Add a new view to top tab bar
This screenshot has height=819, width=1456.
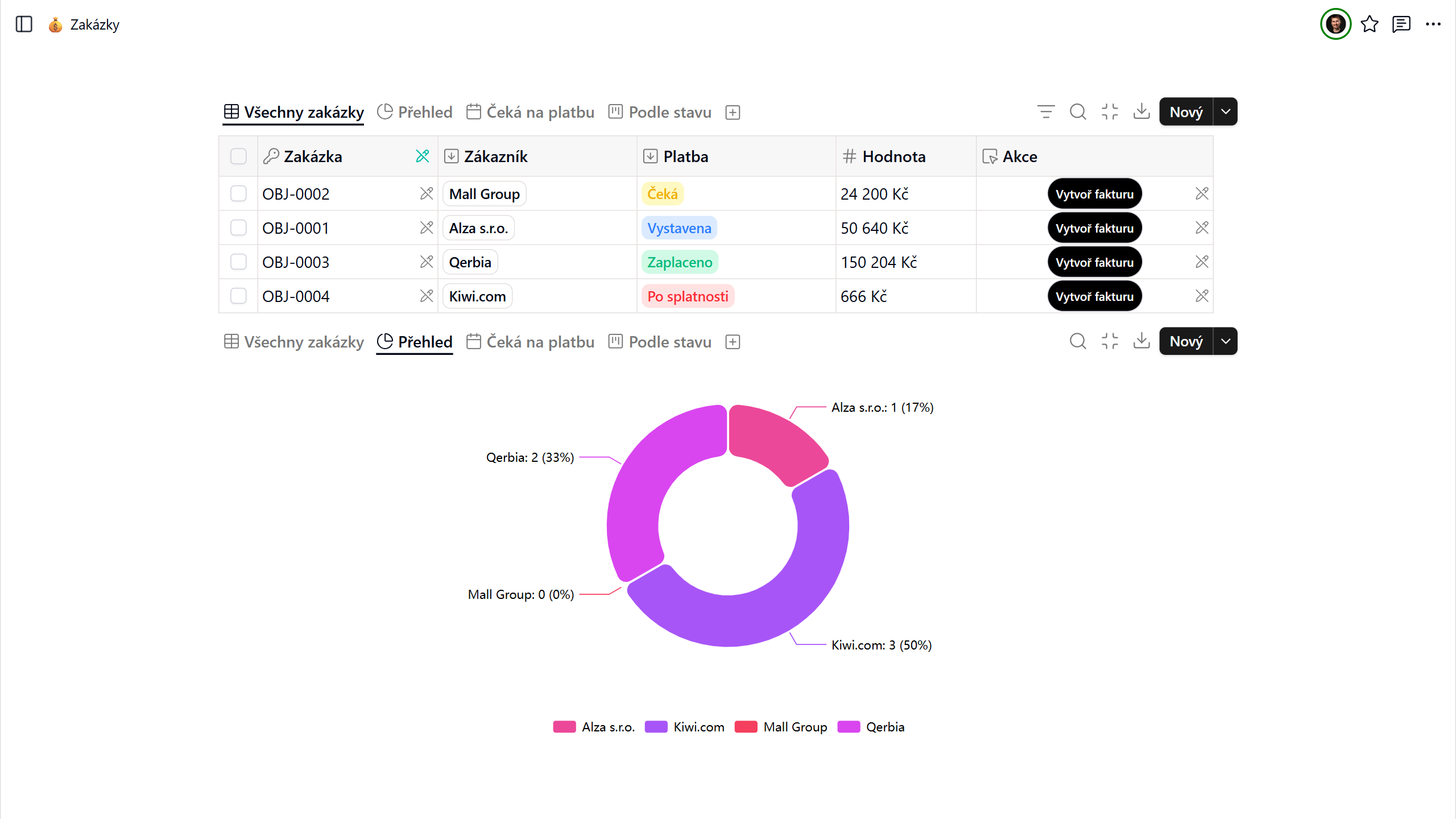coord(733,113)
